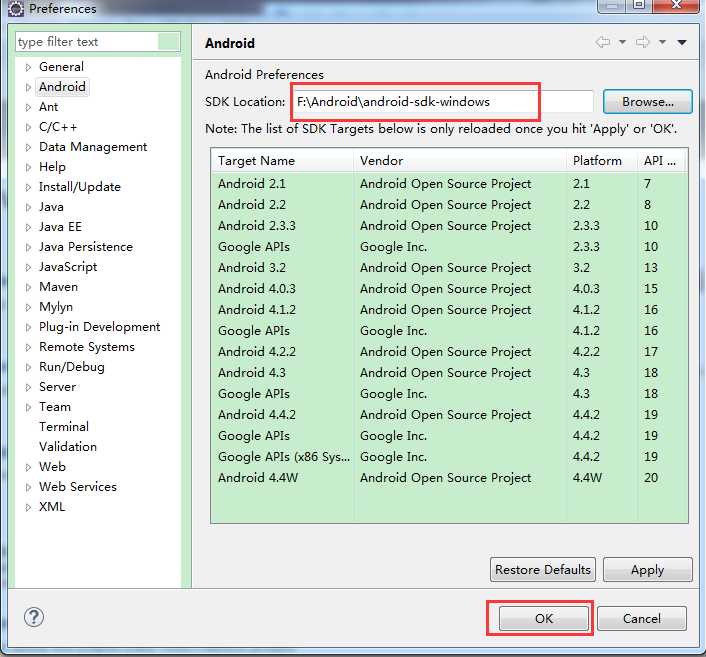Select the Android 2.2 target row
This screenshot has width=706, height=657.
449,205
